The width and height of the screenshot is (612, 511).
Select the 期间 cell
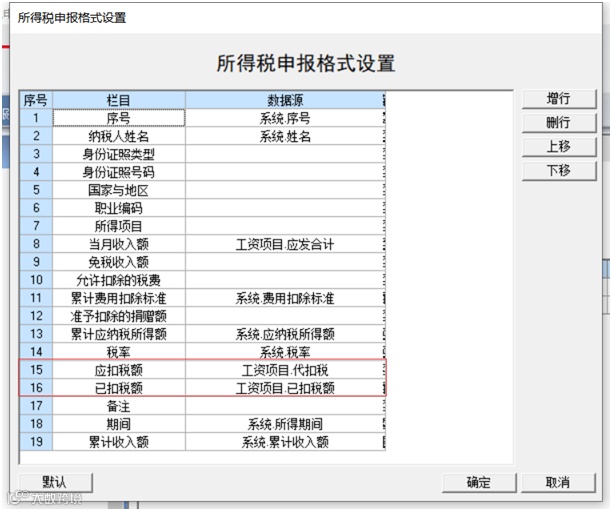(119, 424)
